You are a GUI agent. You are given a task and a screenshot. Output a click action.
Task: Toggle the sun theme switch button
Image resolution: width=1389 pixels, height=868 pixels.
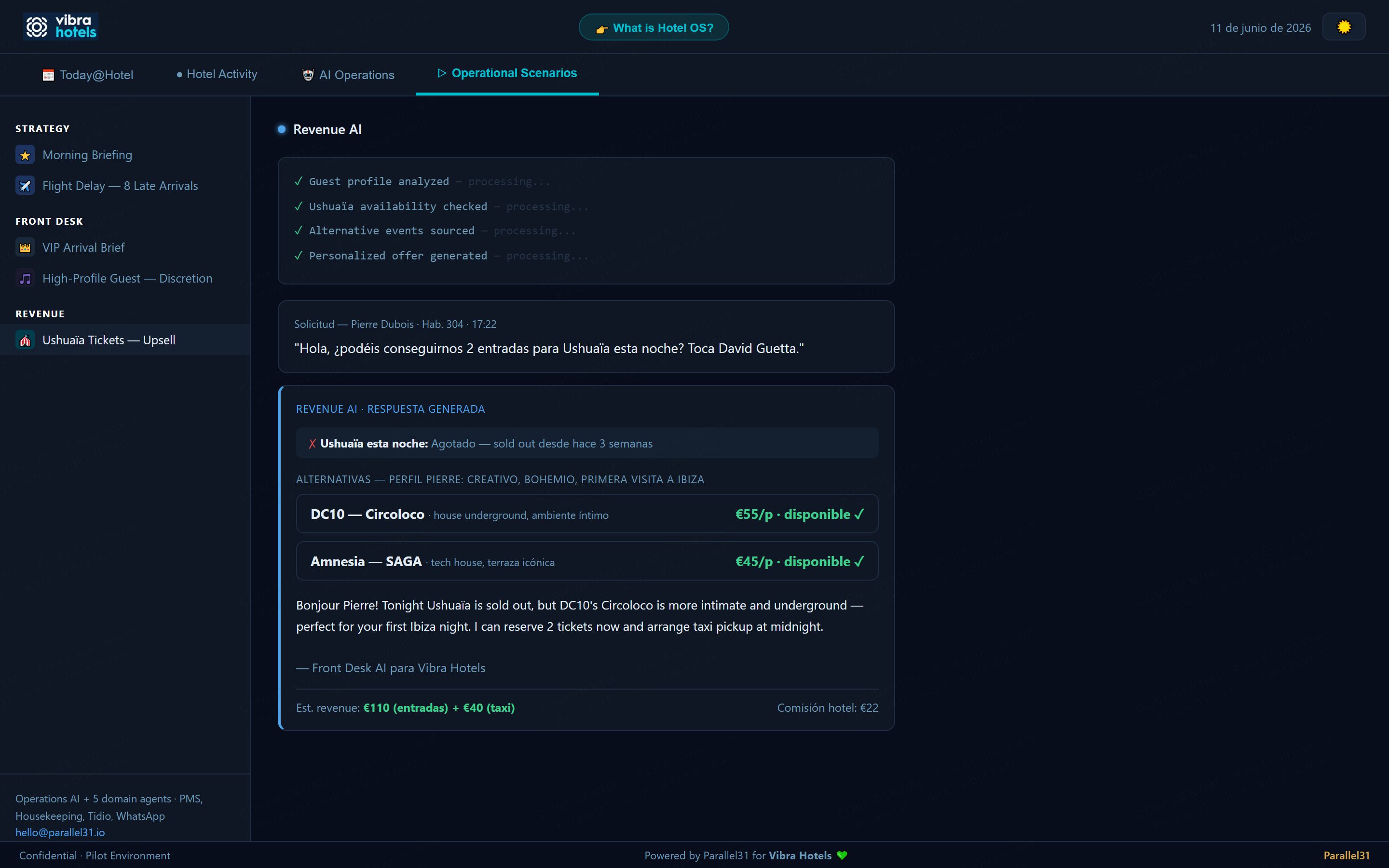[x=1344, y=27]
